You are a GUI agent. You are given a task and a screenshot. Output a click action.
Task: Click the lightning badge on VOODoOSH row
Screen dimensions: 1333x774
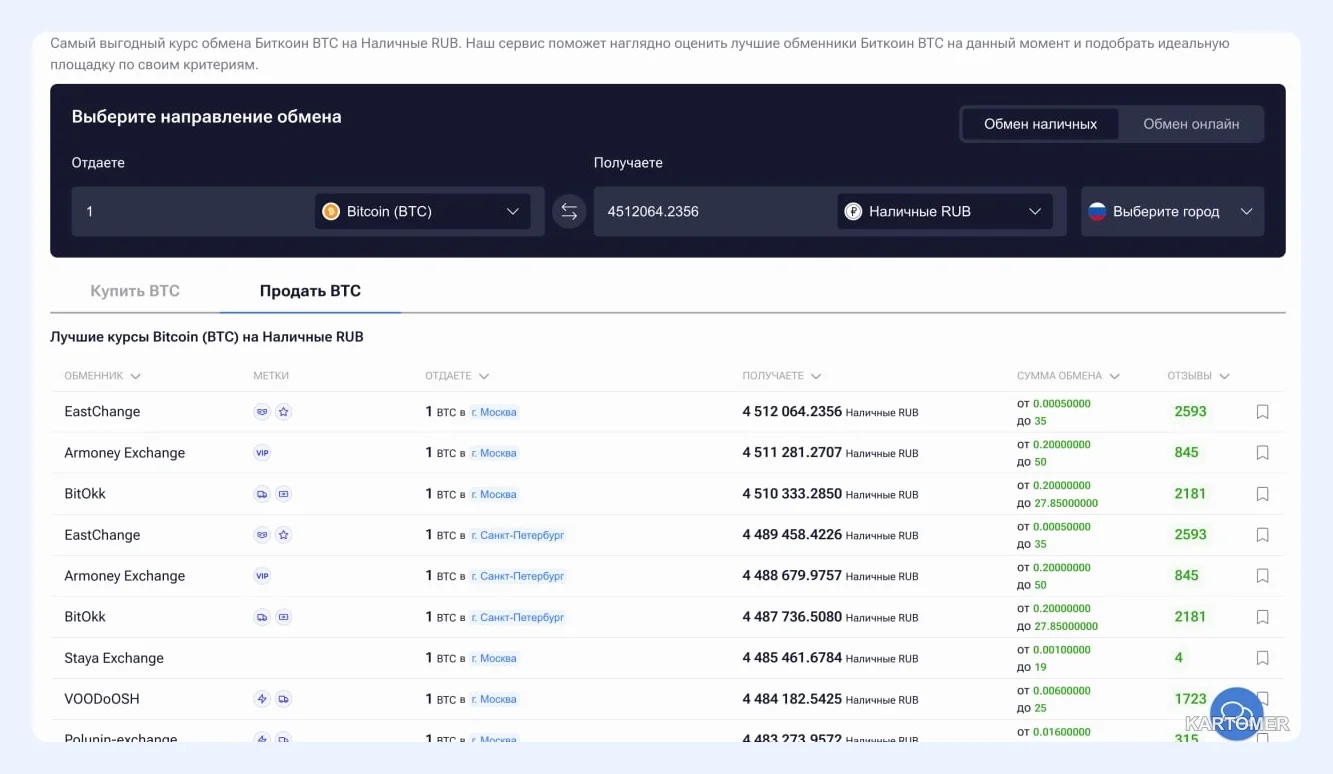pyautogui.click(x=262, y=699)
